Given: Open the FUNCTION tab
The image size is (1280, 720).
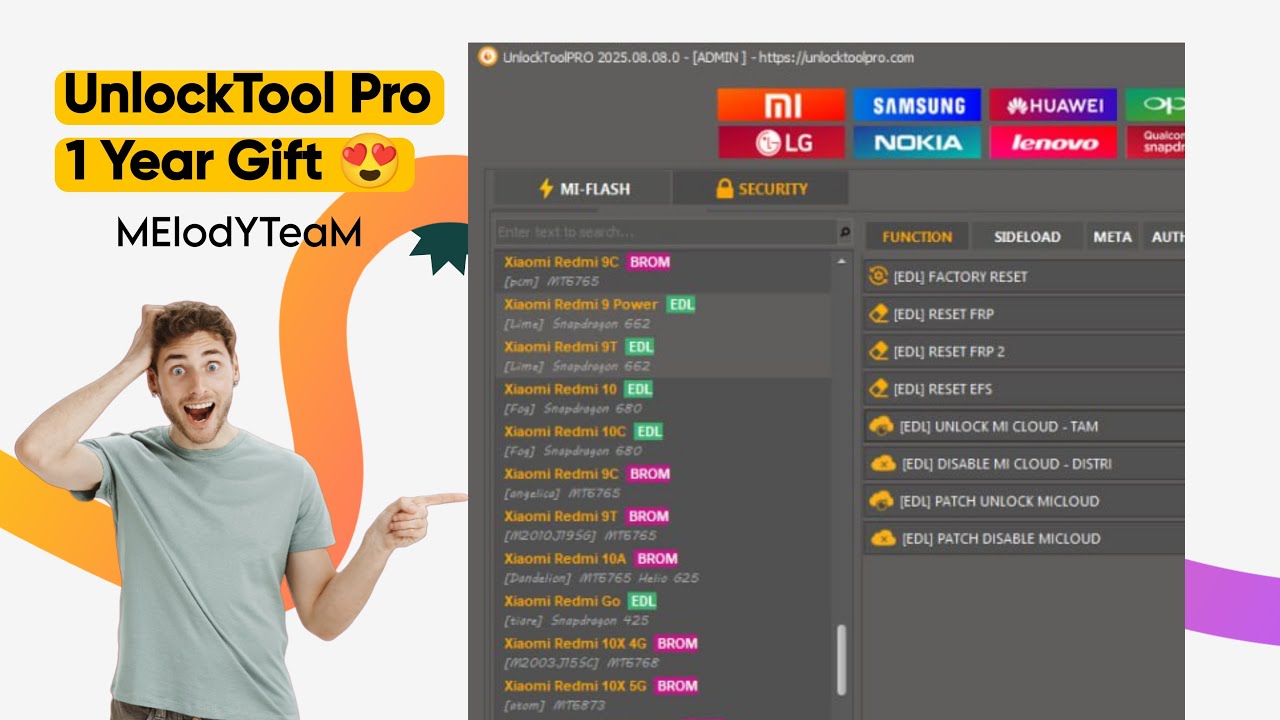Looking at the screenshot, I should 917,237.
